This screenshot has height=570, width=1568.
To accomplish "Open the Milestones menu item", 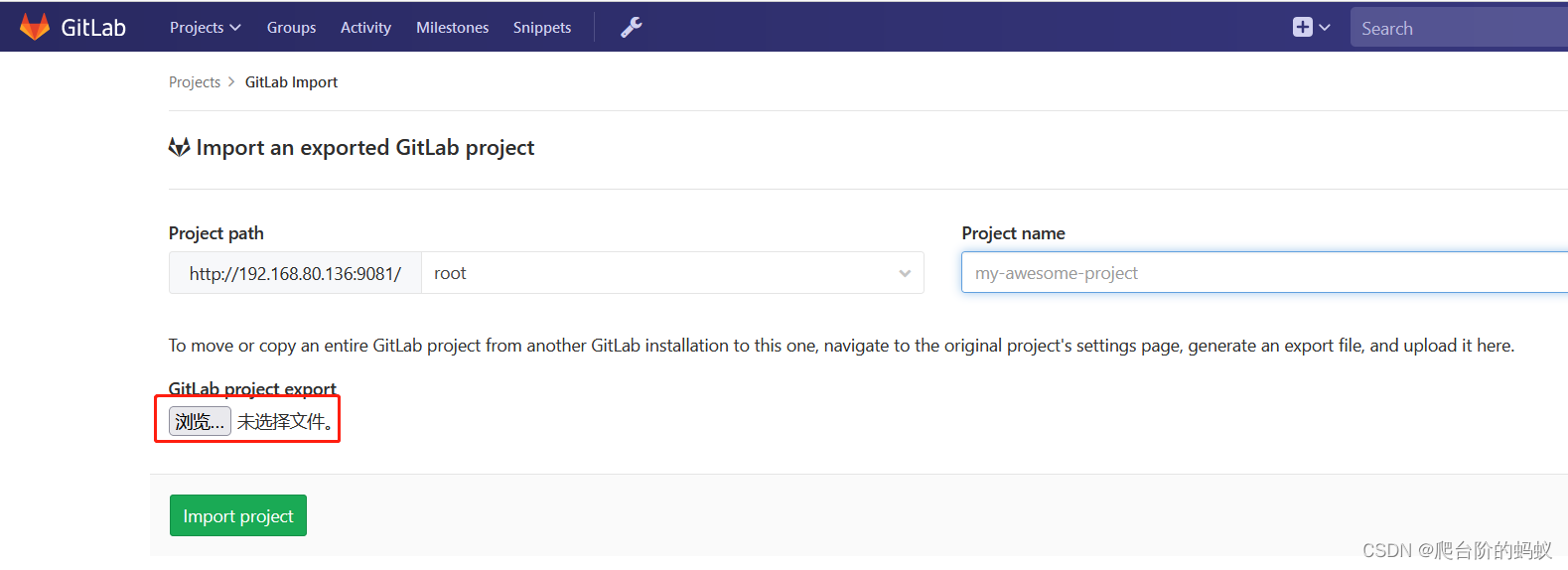I will pyautogui.click(x=452, y=28).
